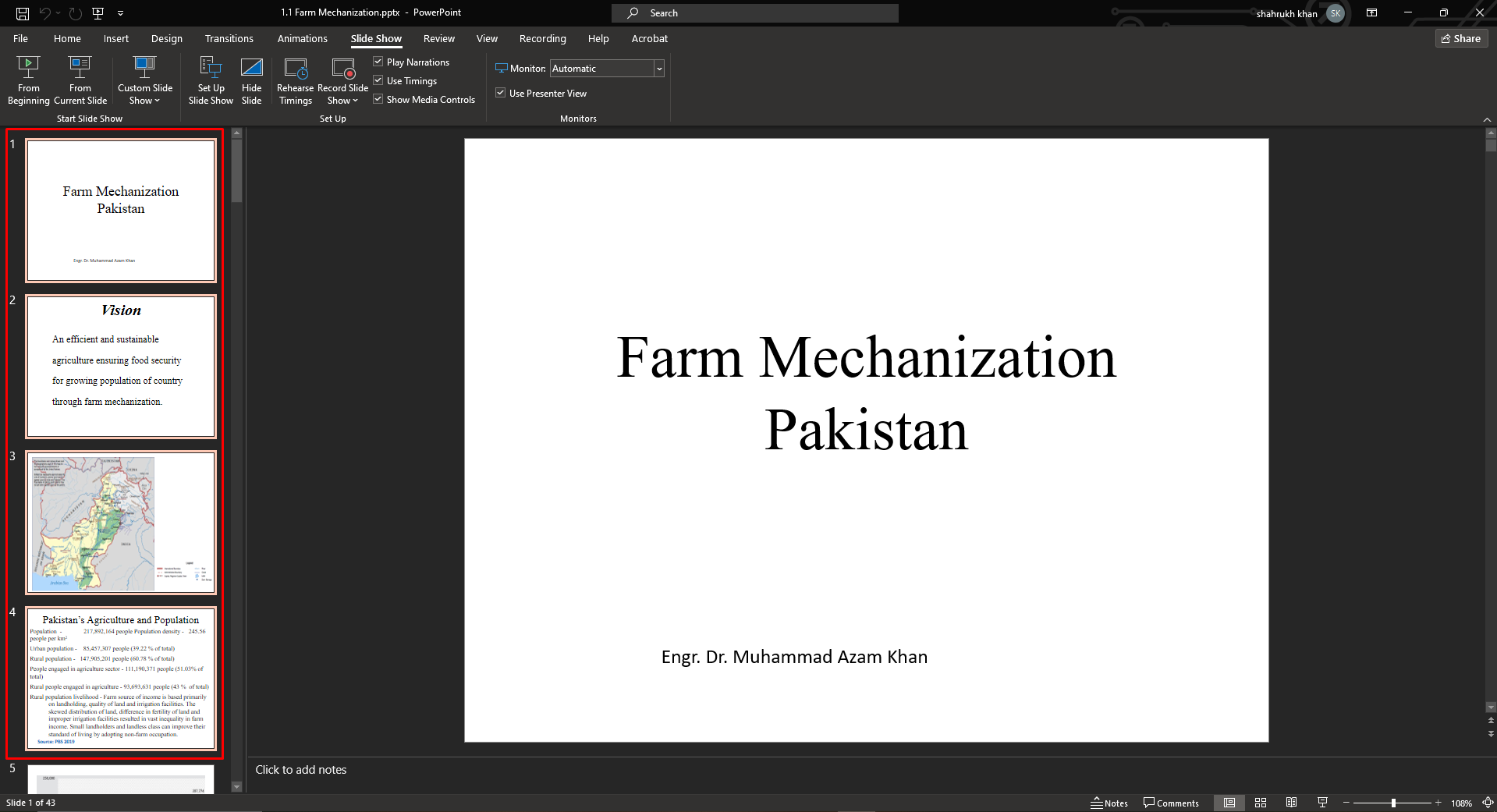
Task: Click the zoom slider handle
Action: (x=1393, y=803)
